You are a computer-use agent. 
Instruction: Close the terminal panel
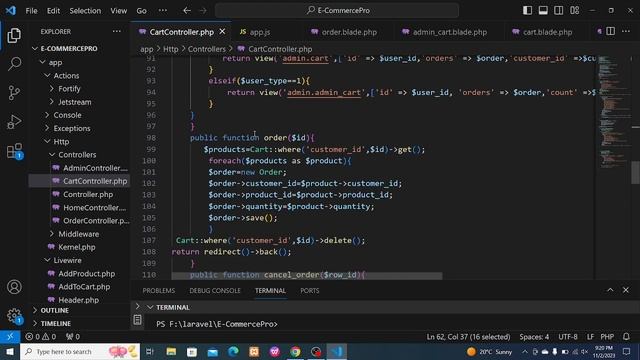point(626,290)
